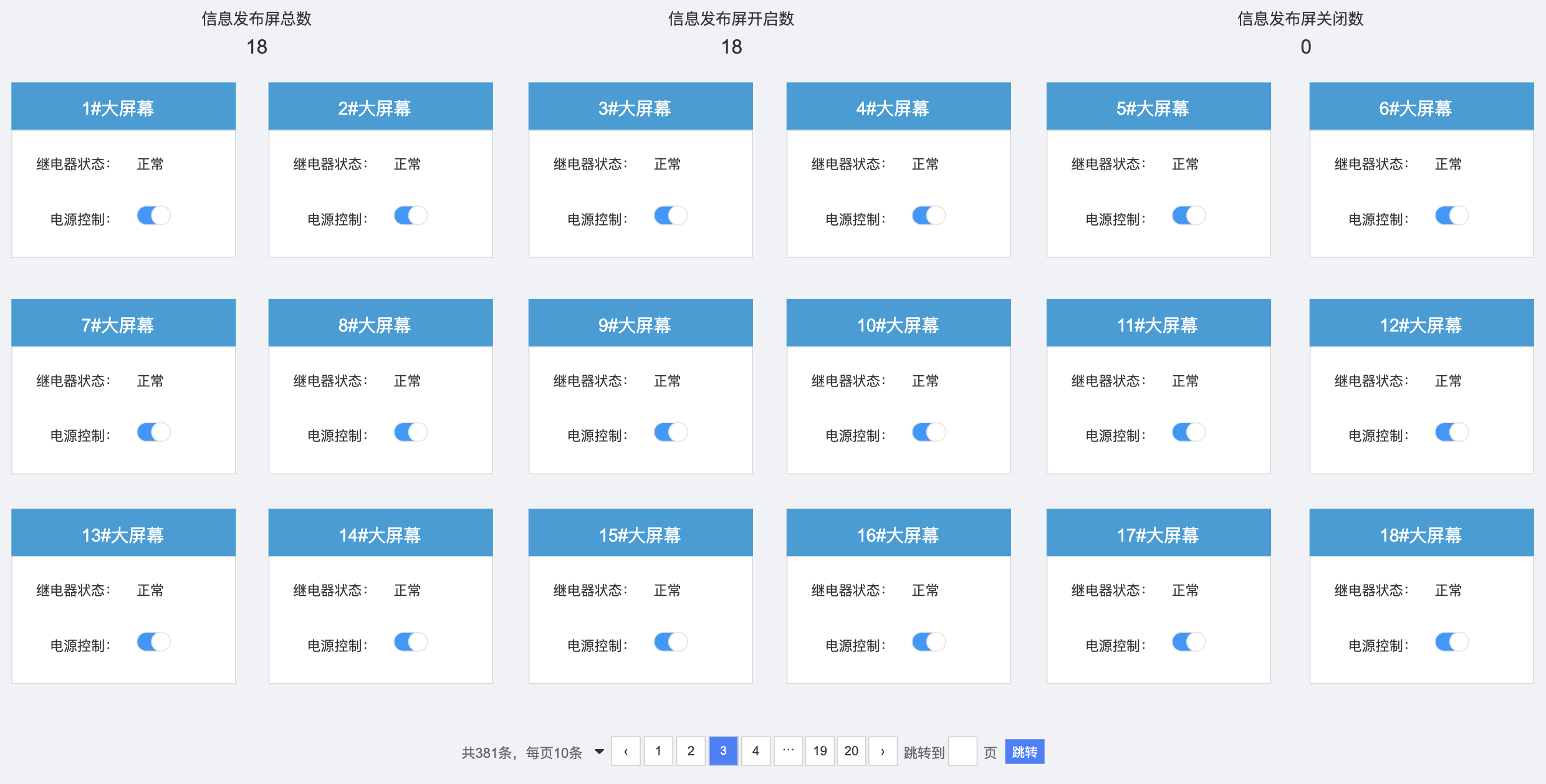
Task: Toggle power switch on 6#大屏幕
Action: (1451, 216)
